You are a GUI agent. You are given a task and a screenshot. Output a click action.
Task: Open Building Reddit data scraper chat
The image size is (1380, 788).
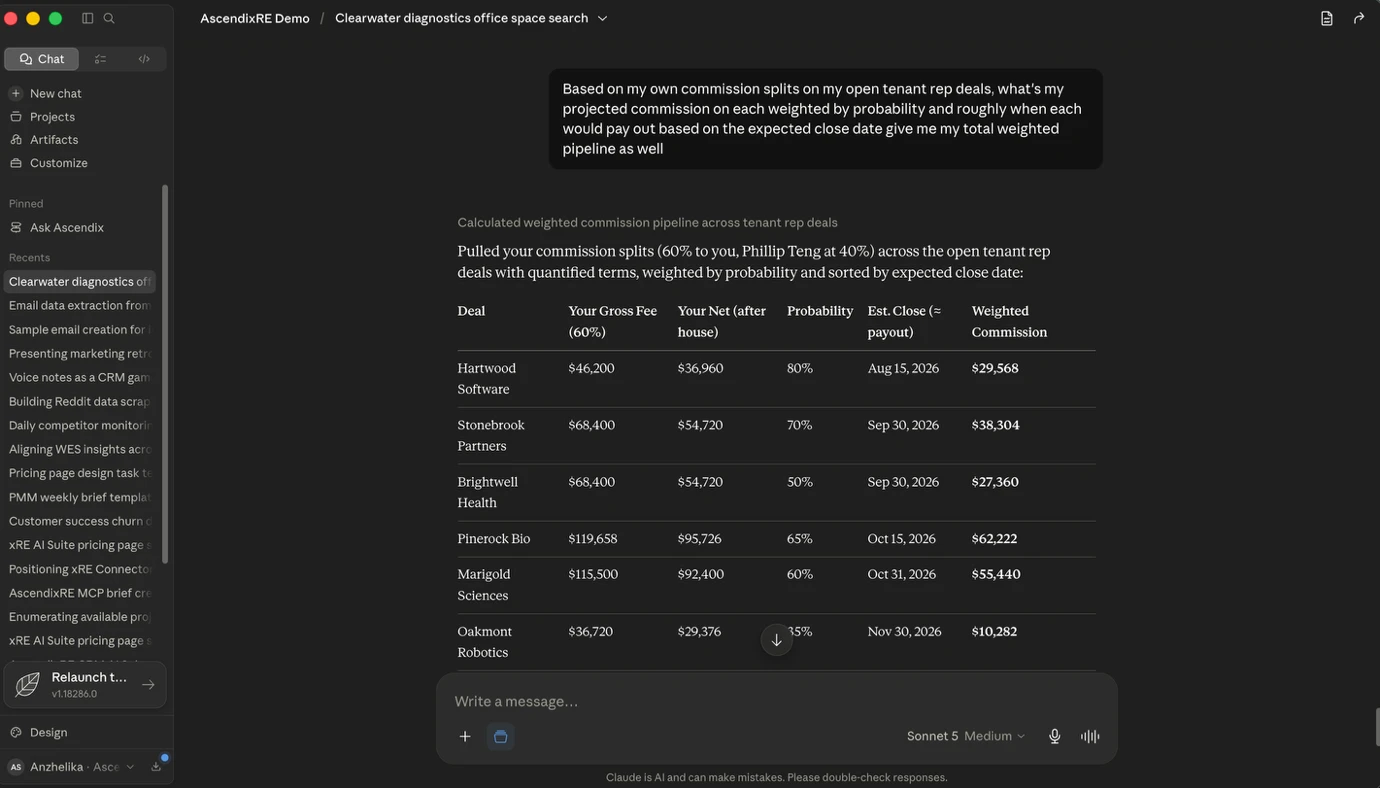[80, 401]
